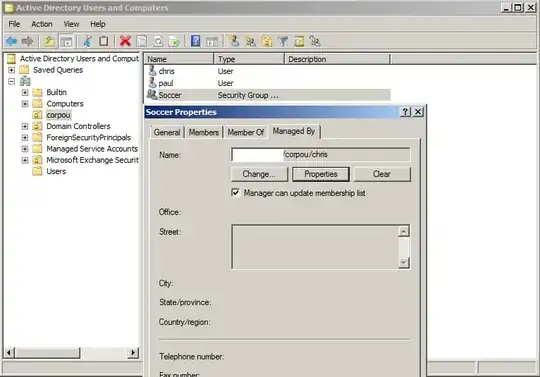Expand the Managed Service Accounts node
This screenshot has height=377, width=540.
[25, 149]
